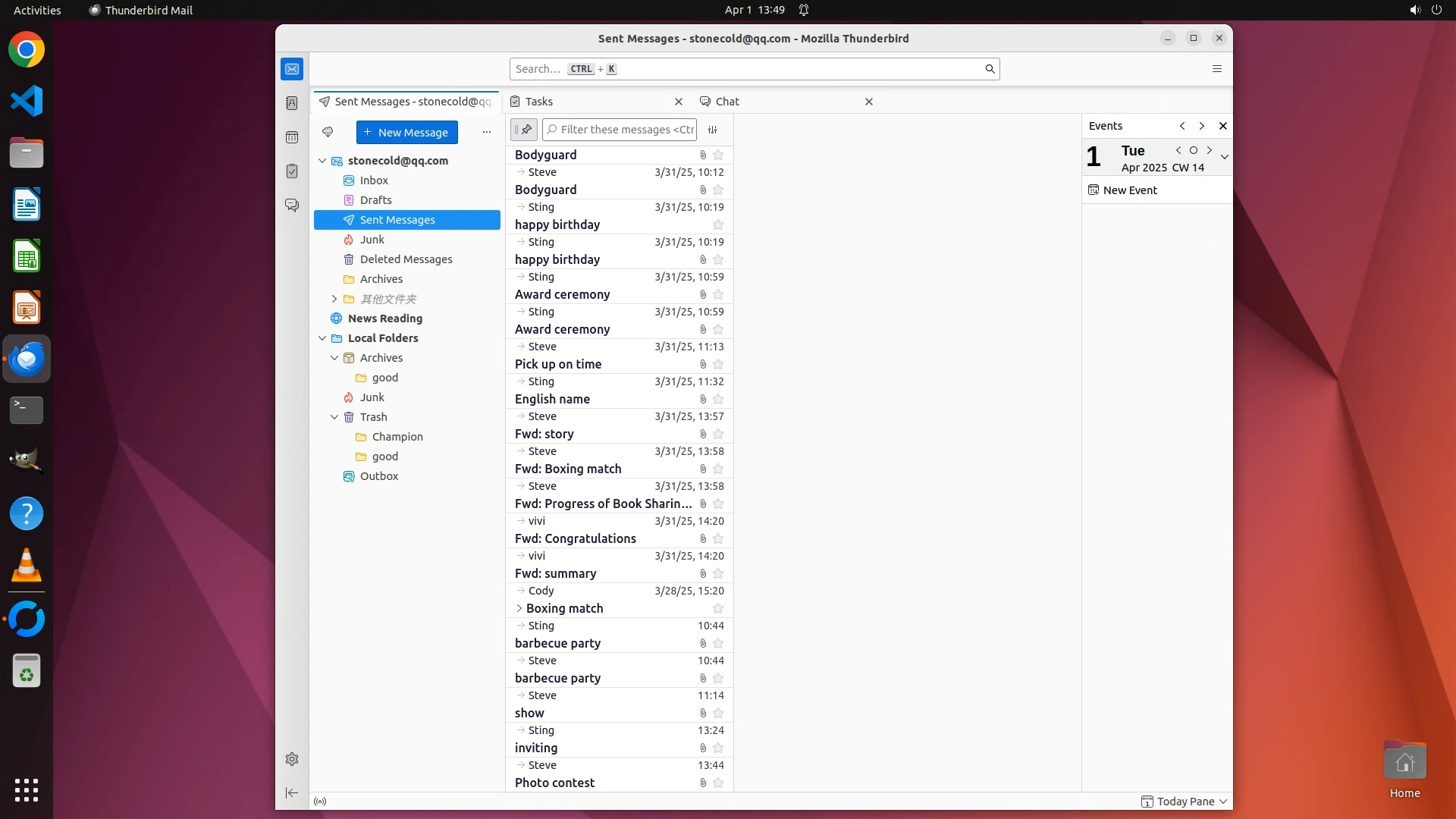Click the New Message button
Image resolution: width=1456 pixels, height=819 pixels.
(x=407, y=132)
